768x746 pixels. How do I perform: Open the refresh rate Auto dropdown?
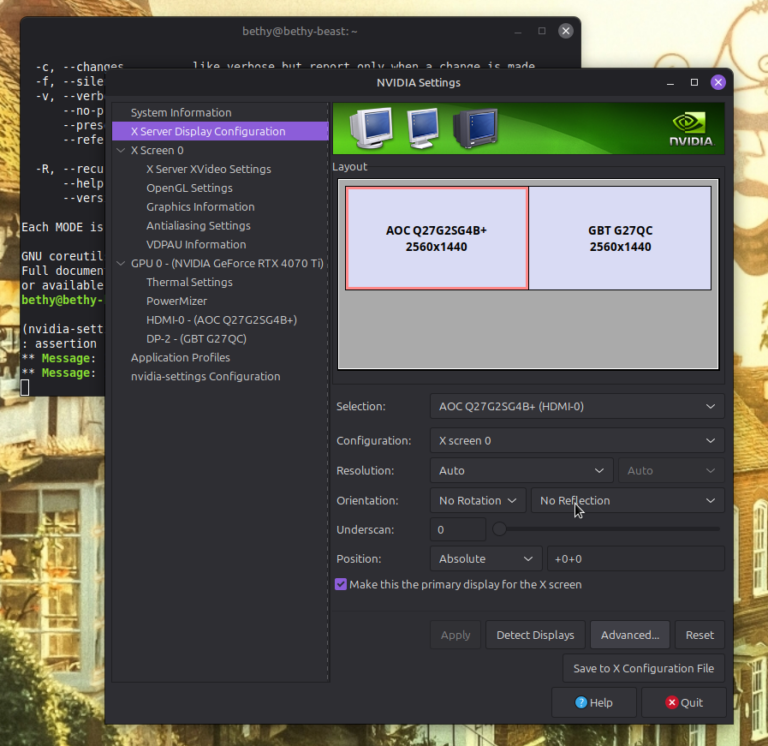pos(671,470)
